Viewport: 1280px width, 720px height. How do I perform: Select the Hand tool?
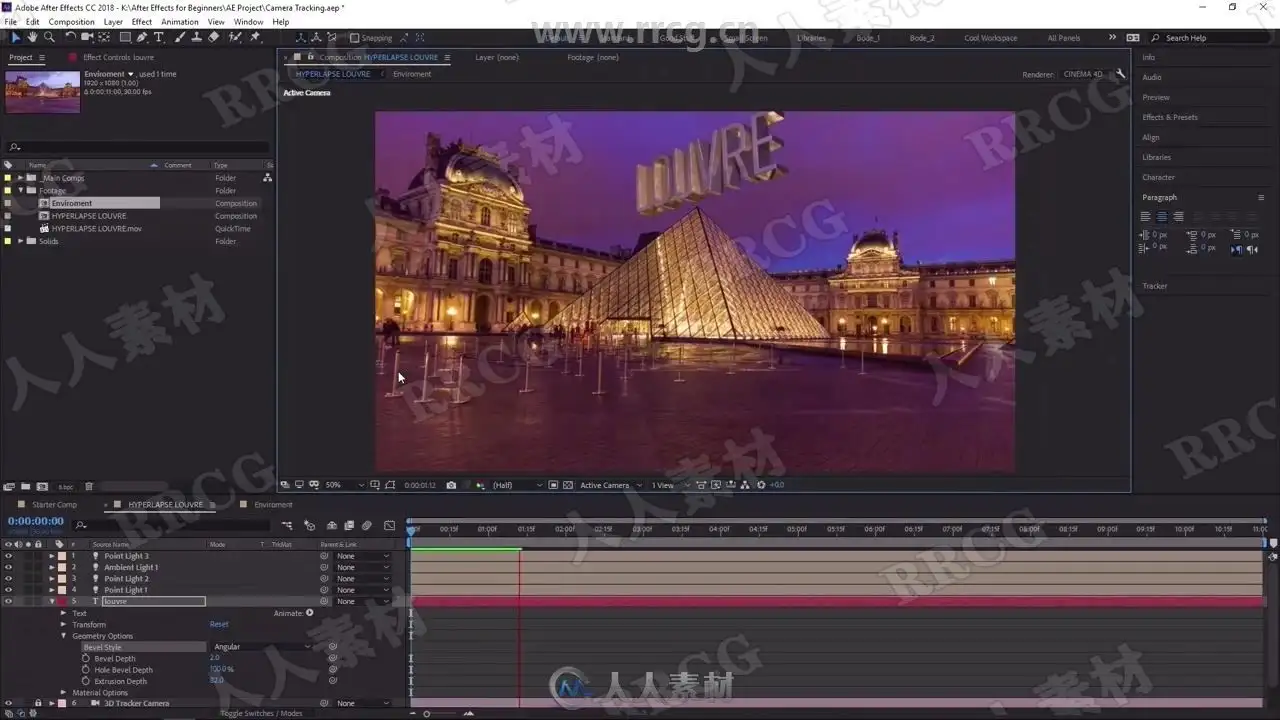tap(32, 37)
